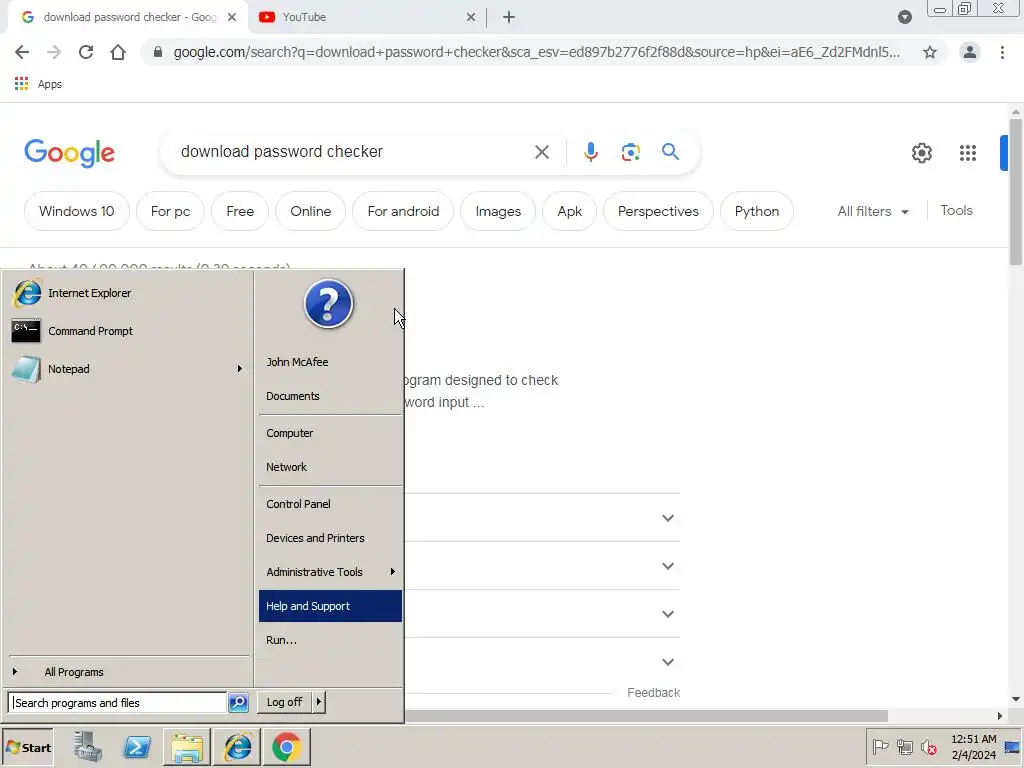Open a new Chrome tab
The width and height of the screenshot is (1024, 768).
509,17
